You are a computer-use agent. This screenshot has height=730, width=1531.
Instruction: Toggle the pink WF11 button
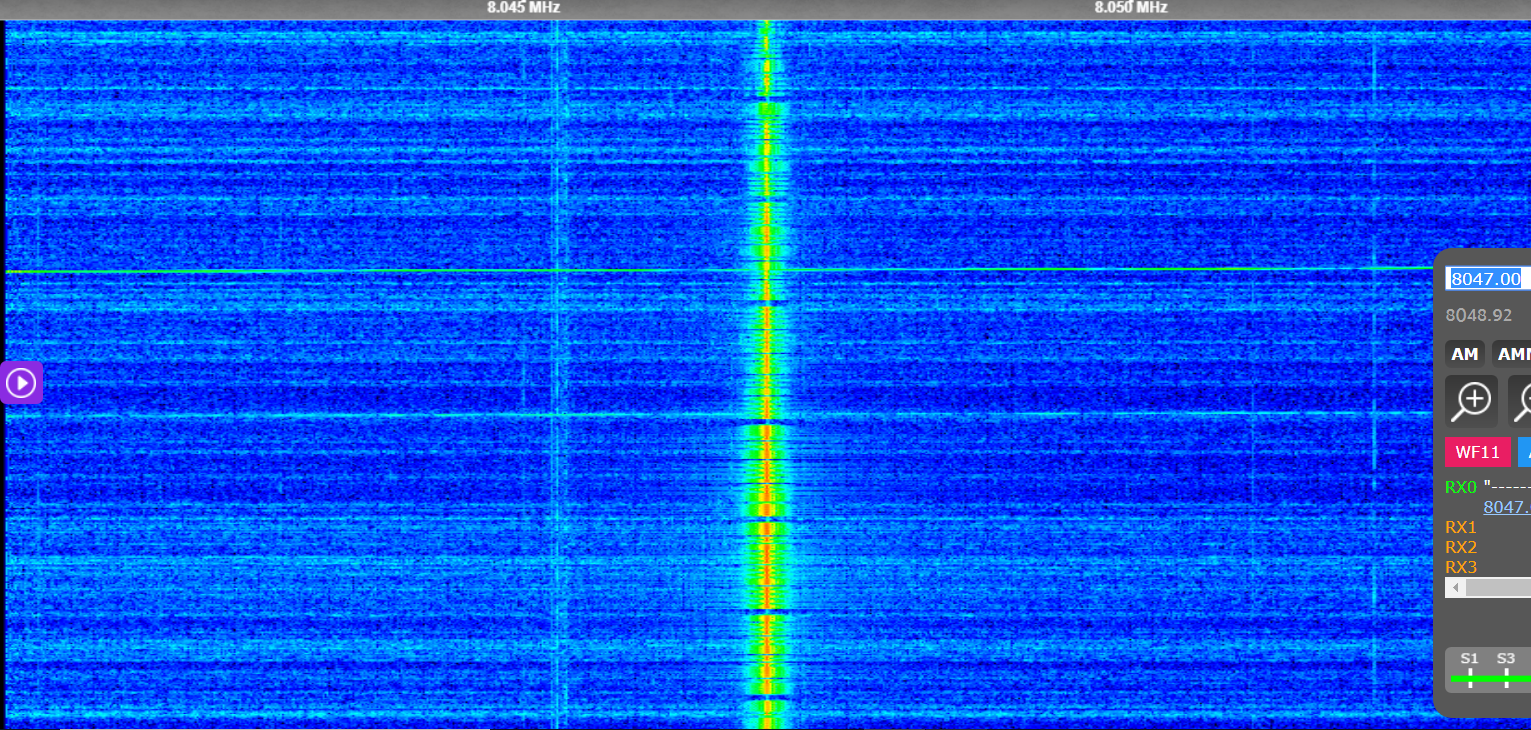click(x=1477, y=452)
